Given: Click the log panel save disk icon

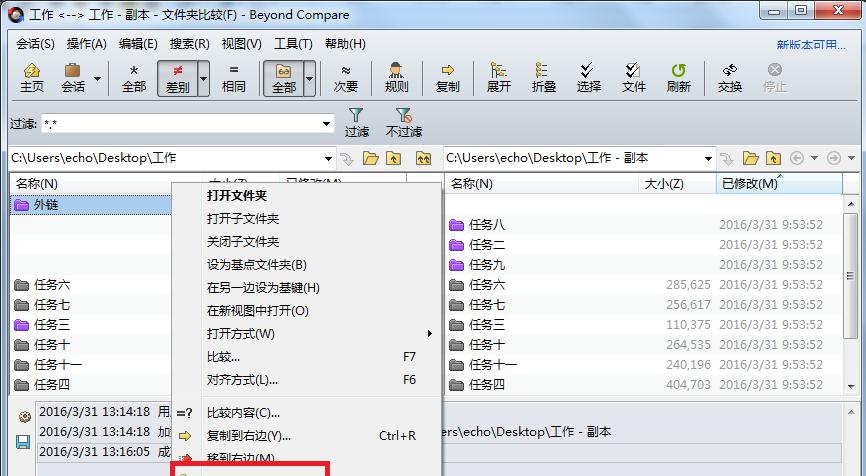Looking at the screenshot, I should tap(23, 442).
